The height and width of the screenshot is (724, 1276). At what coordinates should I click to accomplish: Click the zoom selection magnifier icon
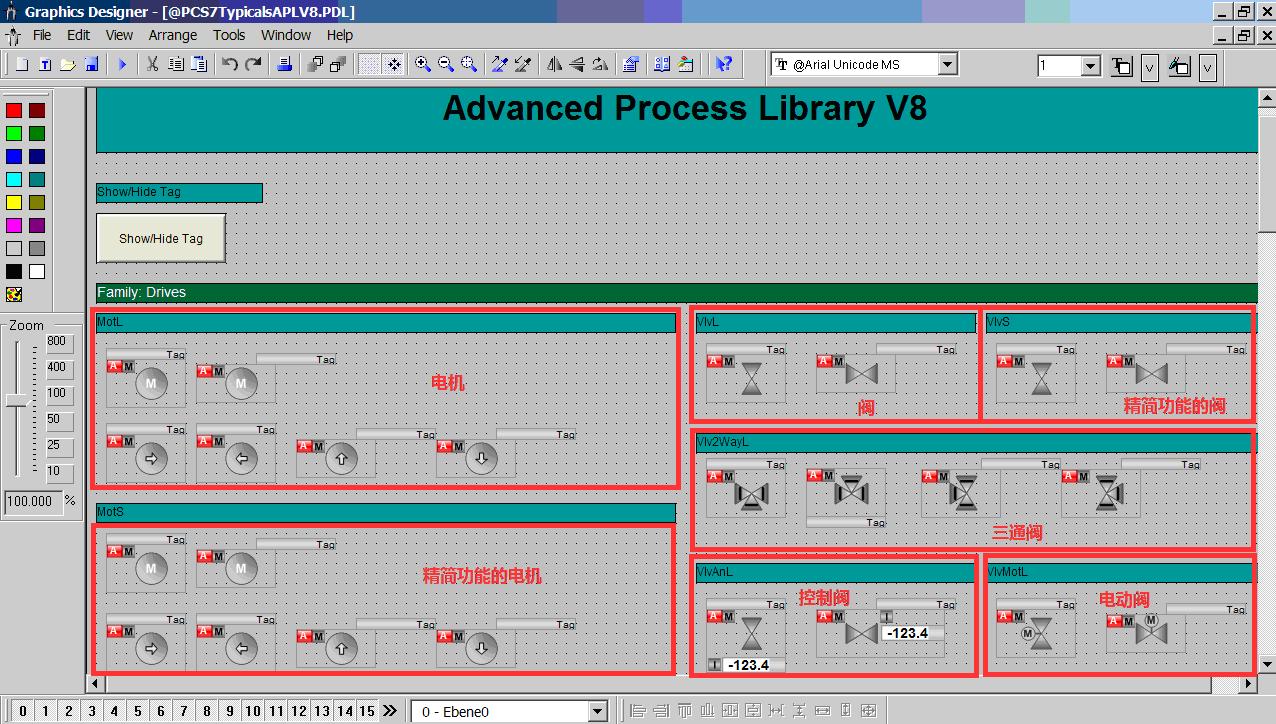coord(469,64)
